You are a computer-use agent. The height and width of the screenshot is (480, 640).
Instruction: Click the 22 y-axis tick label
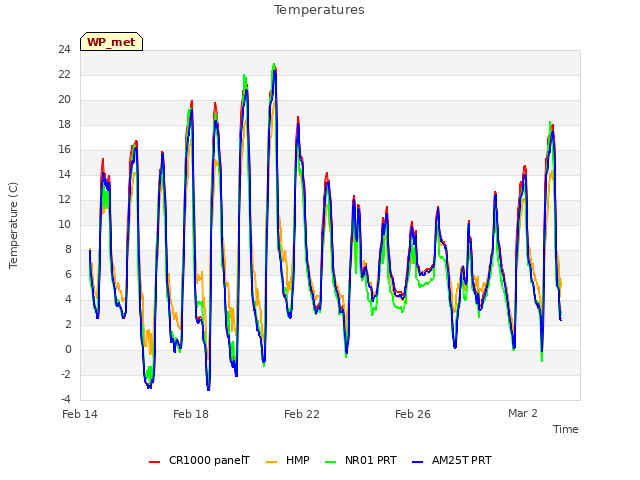click(x=64, y=74)
